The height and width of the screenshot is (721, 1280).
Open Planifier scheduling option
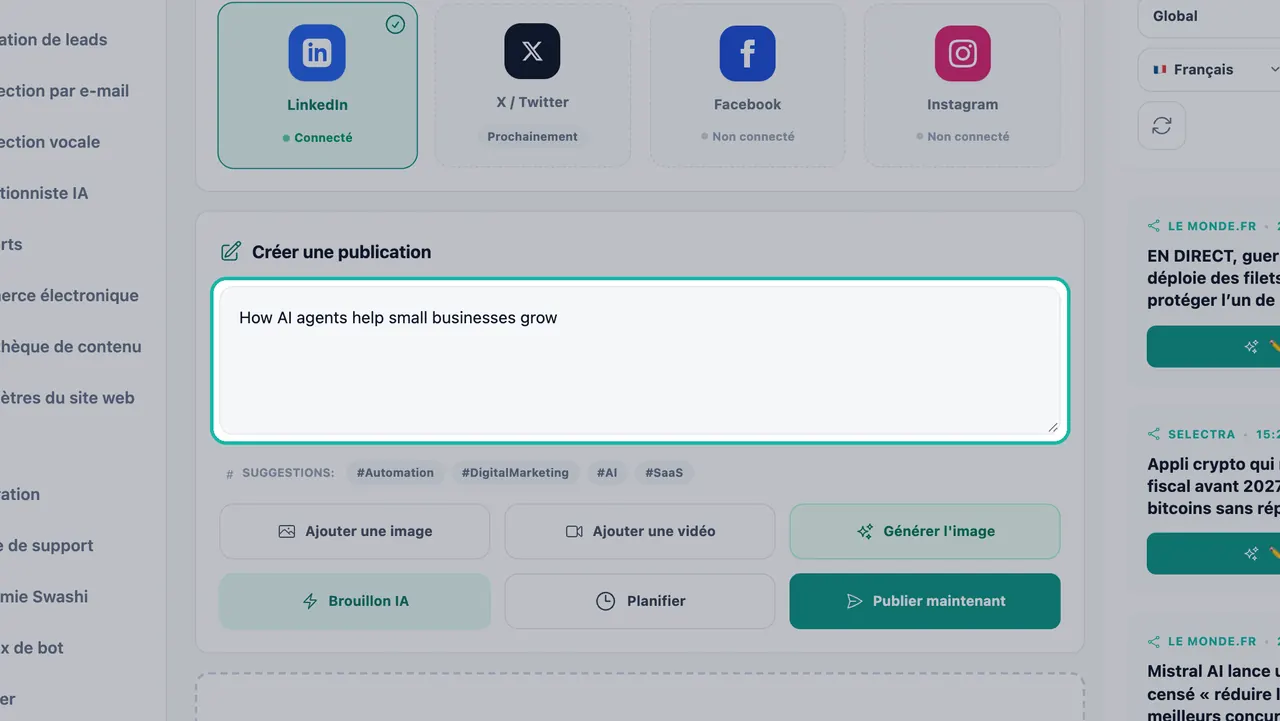640,601
